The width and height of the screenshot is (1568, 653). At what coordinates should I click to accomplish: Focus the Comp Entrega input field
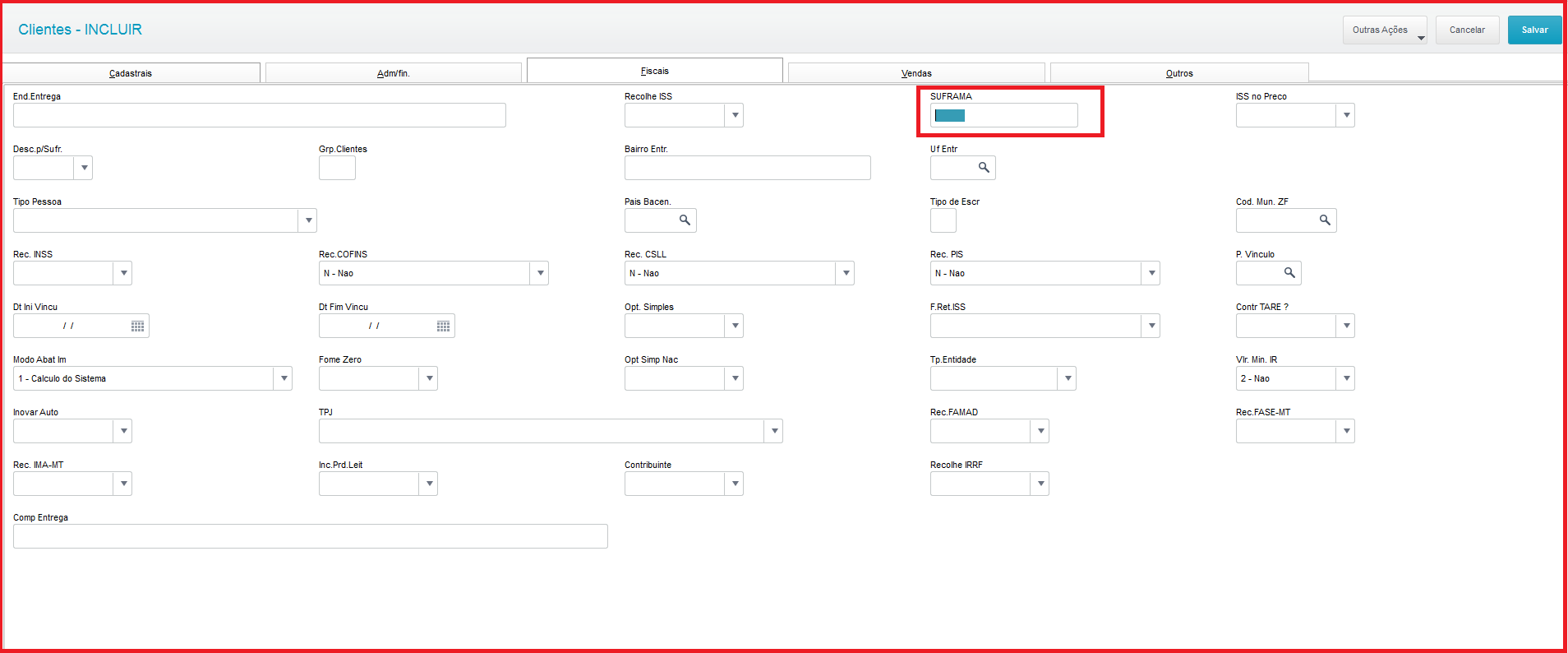click(311, 536)
